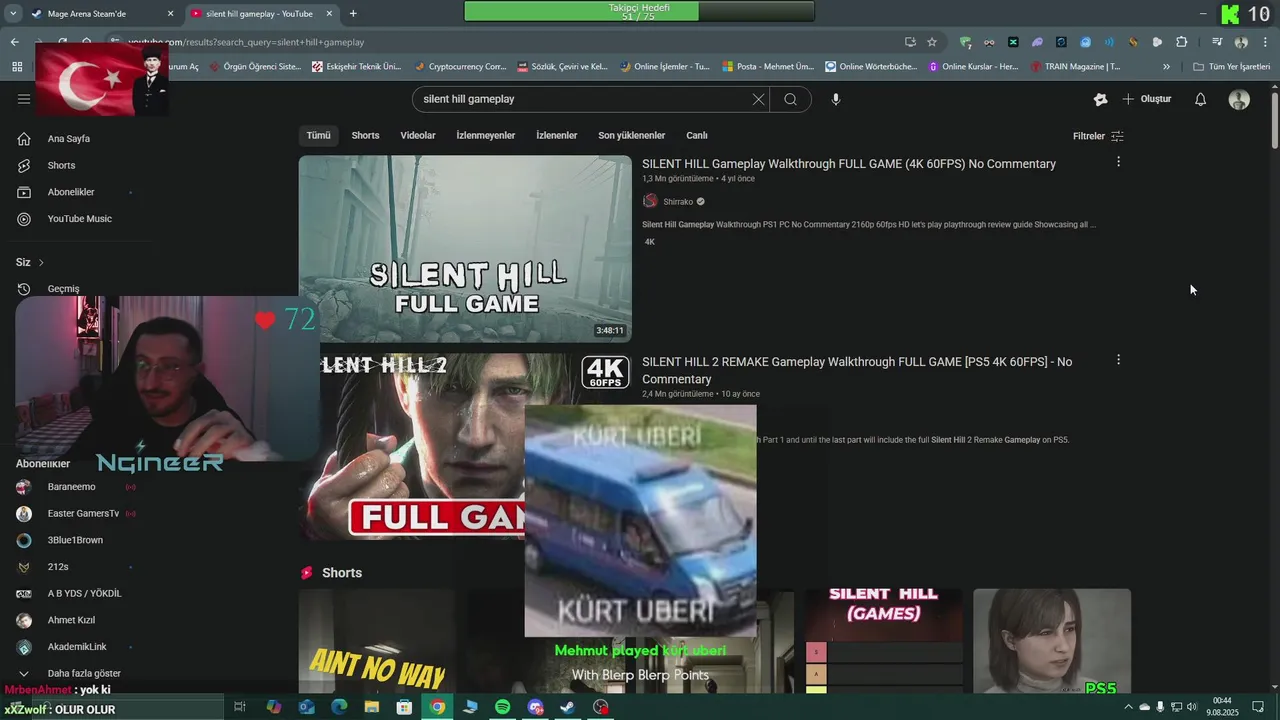Open Spotify from the taskbar

(x=503, y=707)
